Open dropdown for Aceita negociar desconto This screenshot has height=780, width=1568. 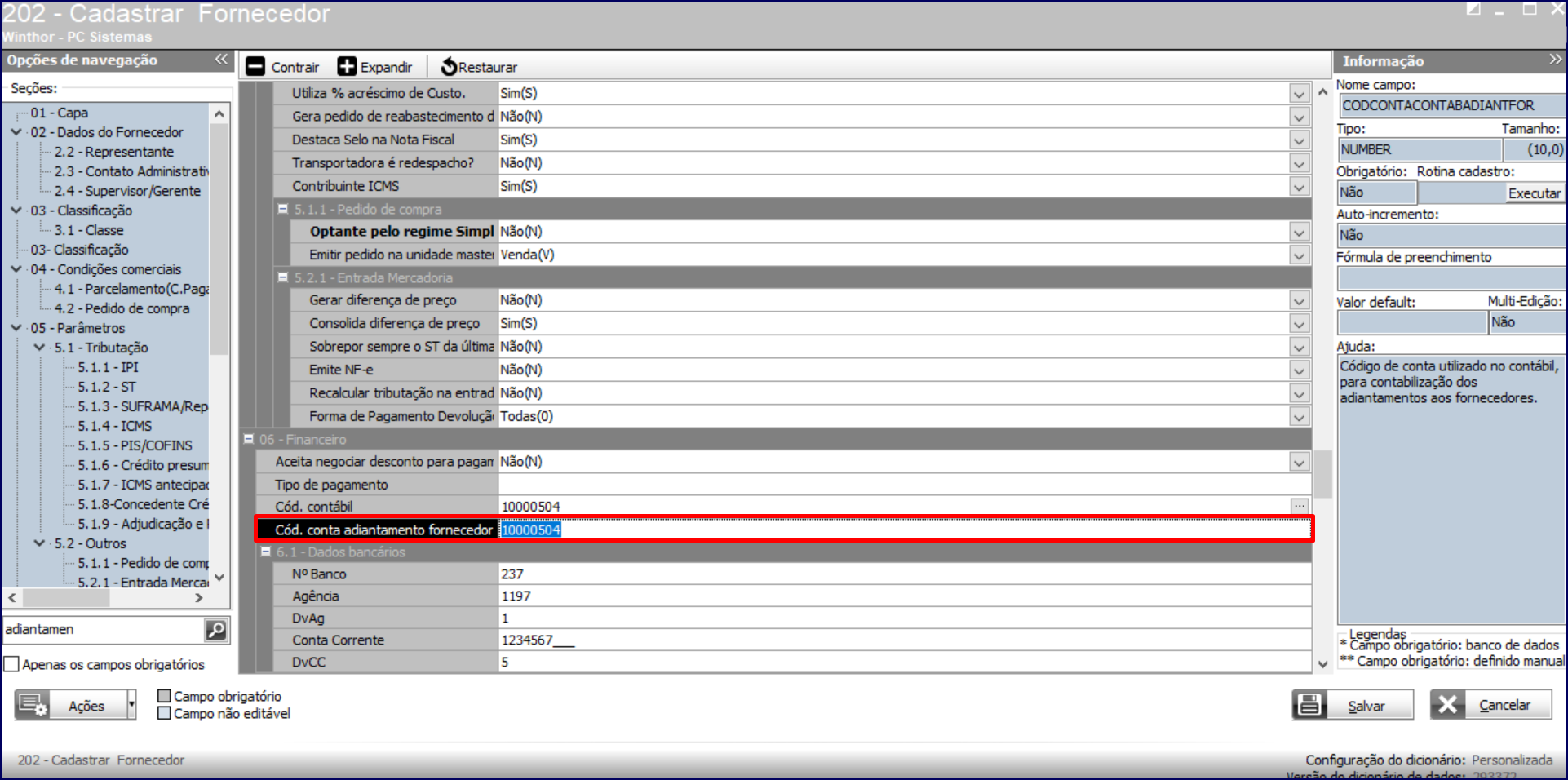(1300, 463)
